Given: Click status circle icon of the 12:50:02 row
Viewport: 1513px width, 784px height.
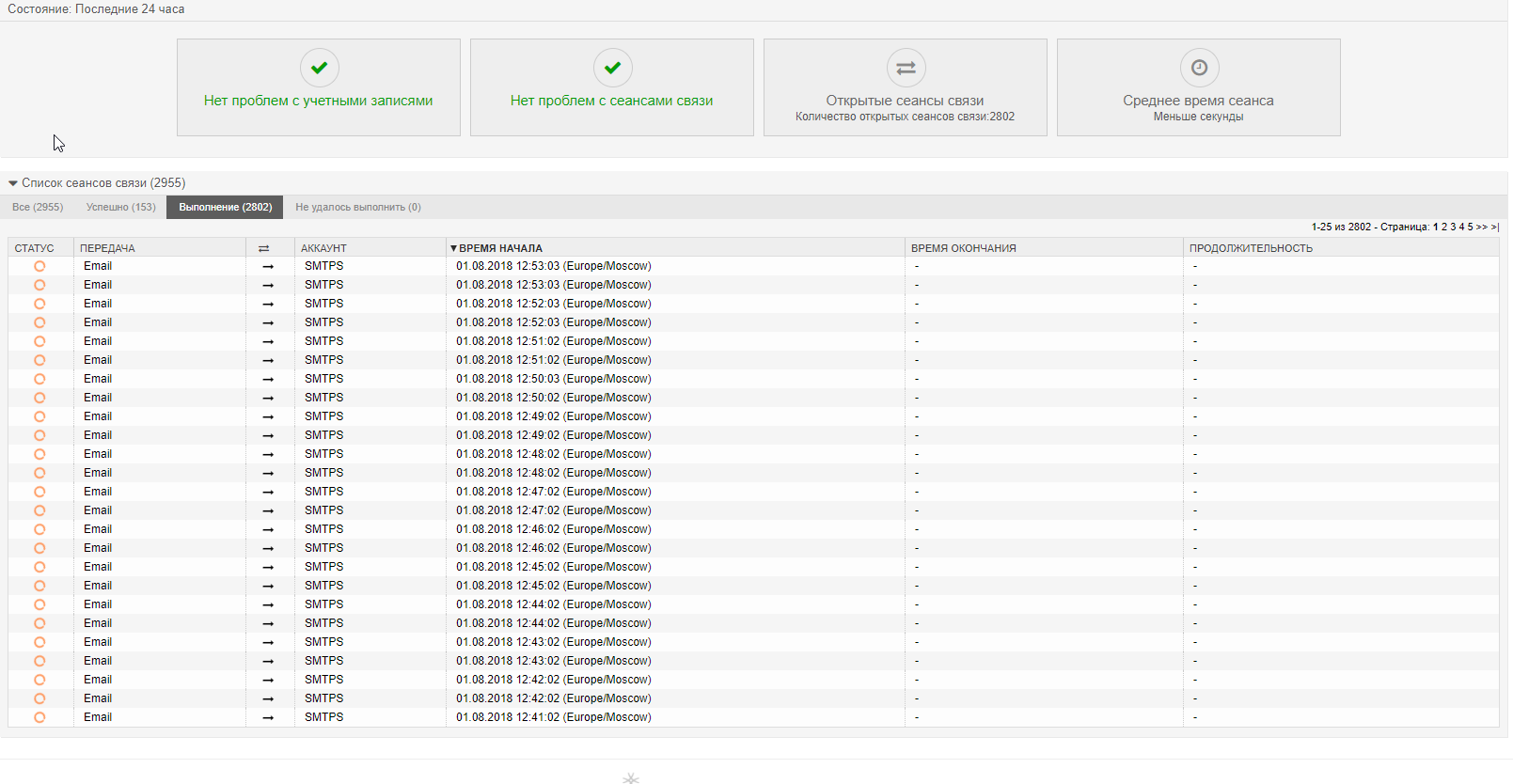Looking at the screenshot, I should coord(39,398).
